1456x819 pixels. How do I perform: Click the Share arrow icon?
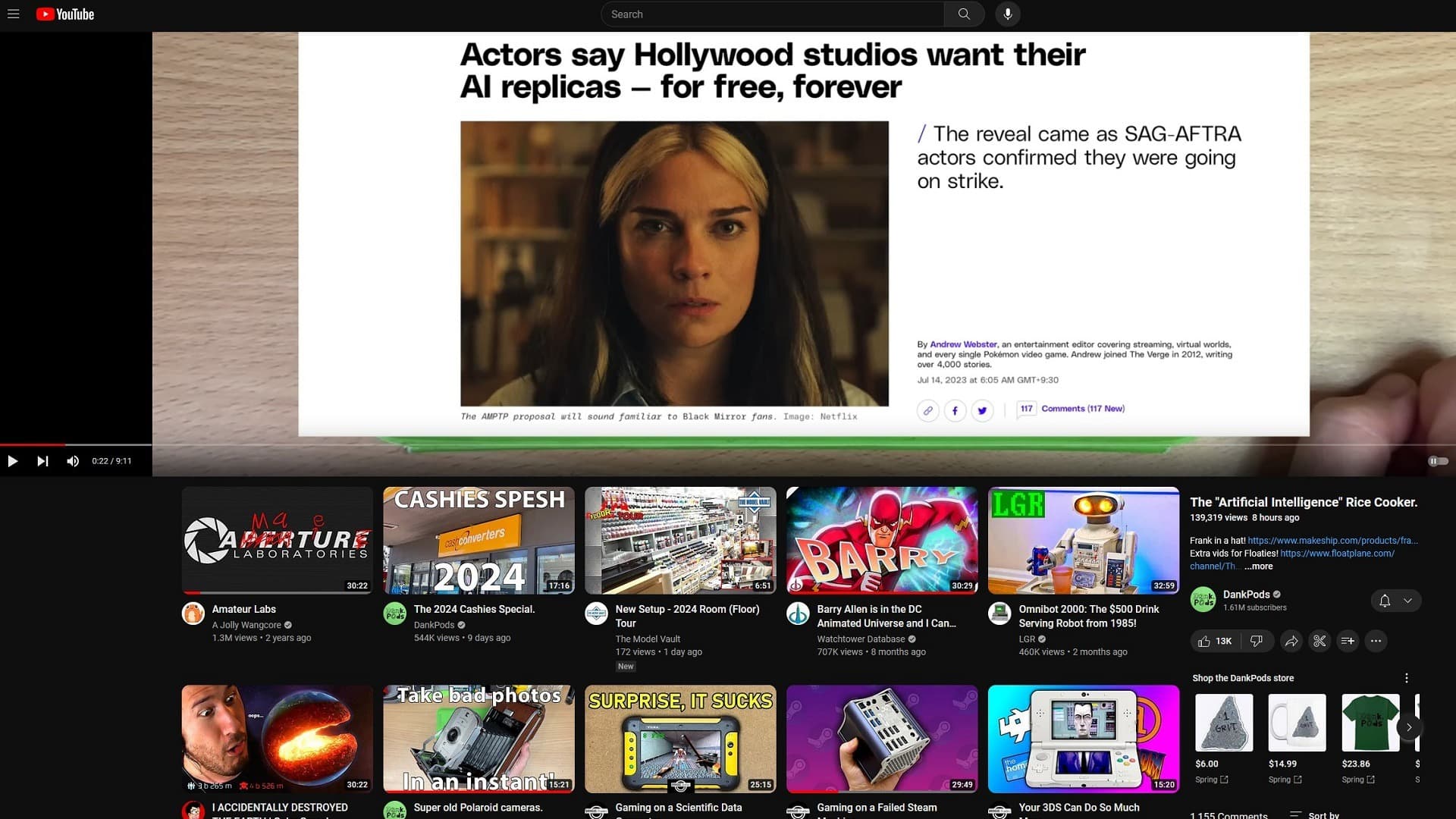pyautogui.click(x=1291, y=642)
